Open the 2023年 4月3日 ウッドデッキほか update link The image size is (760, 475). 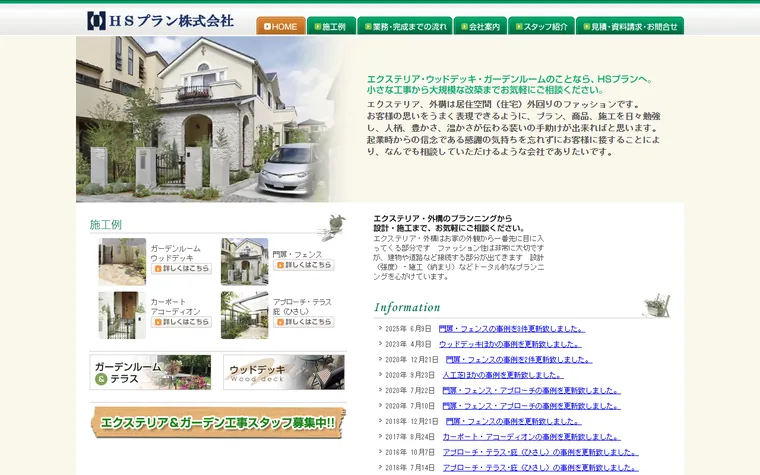[x=510, y=344]
